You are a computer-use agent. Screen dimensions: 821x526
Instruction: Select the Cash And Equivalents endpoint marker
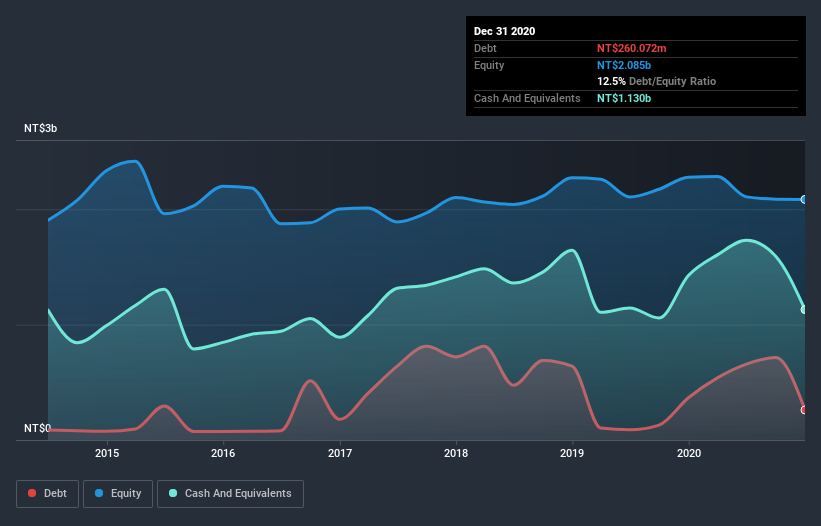coord(804,309)
